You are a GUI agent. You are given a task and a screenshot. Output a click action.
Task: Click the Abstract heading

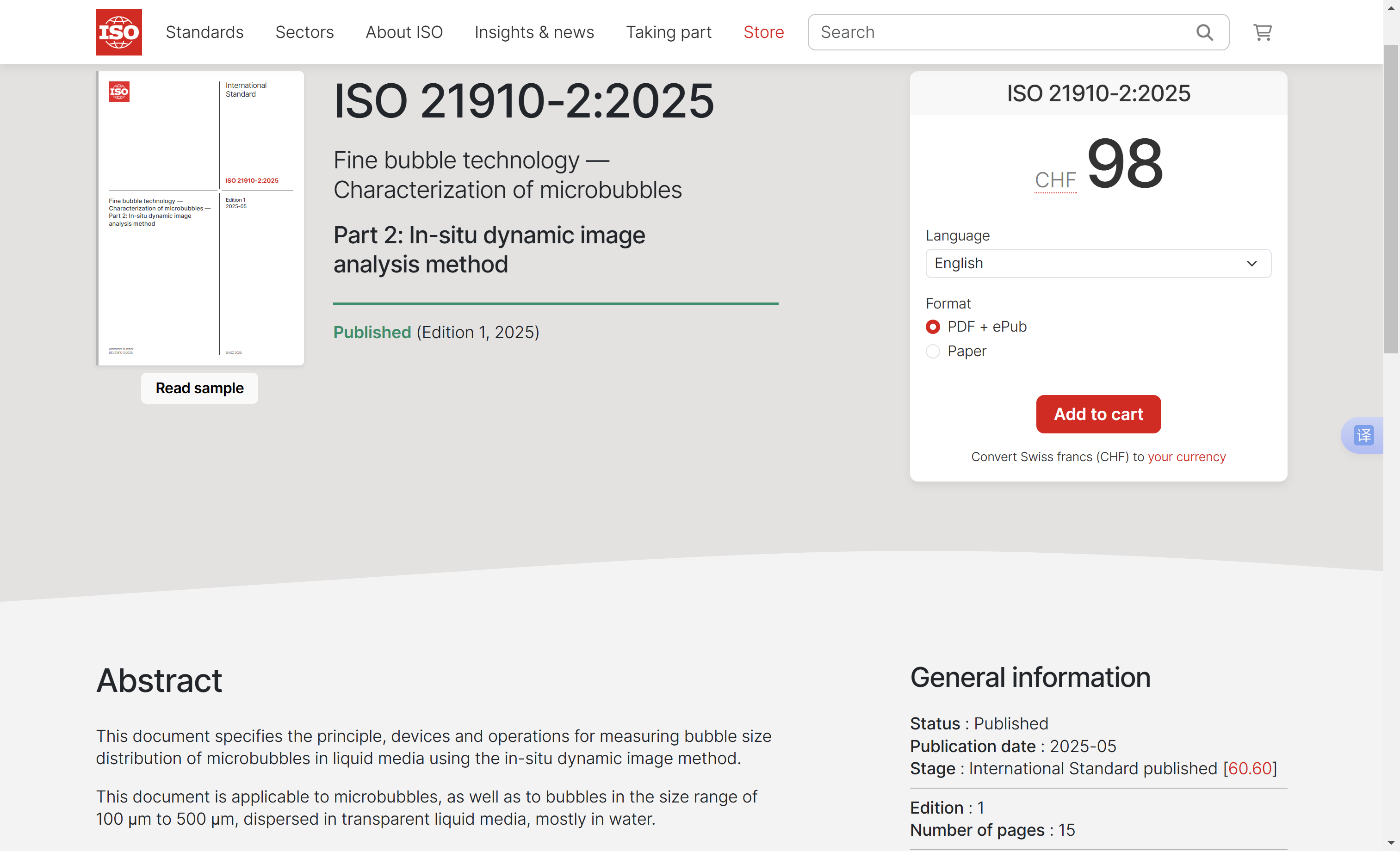pyautogui.click(x=159, y=680)
